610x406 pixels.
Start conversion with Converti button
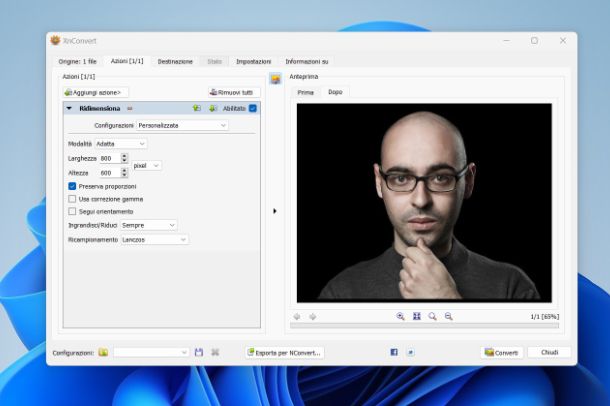[501, 353]
